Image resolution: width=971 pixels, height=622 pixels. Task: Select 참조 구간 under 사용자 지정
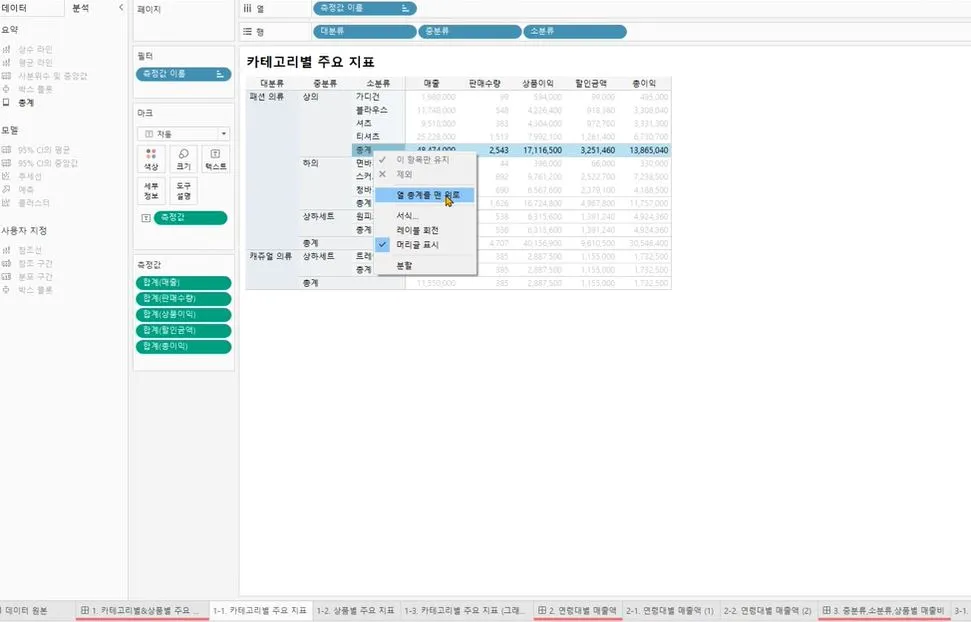(x=35, y=263)
